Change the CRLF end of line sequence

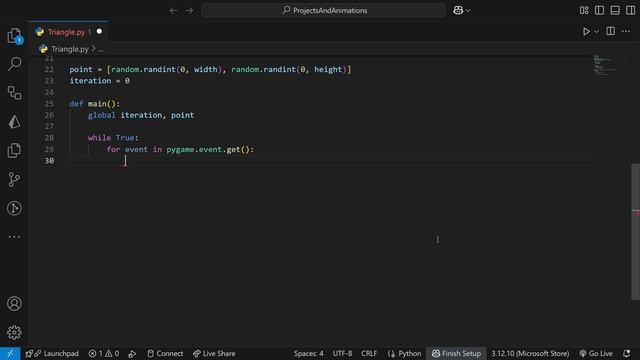tap(369, 353)
